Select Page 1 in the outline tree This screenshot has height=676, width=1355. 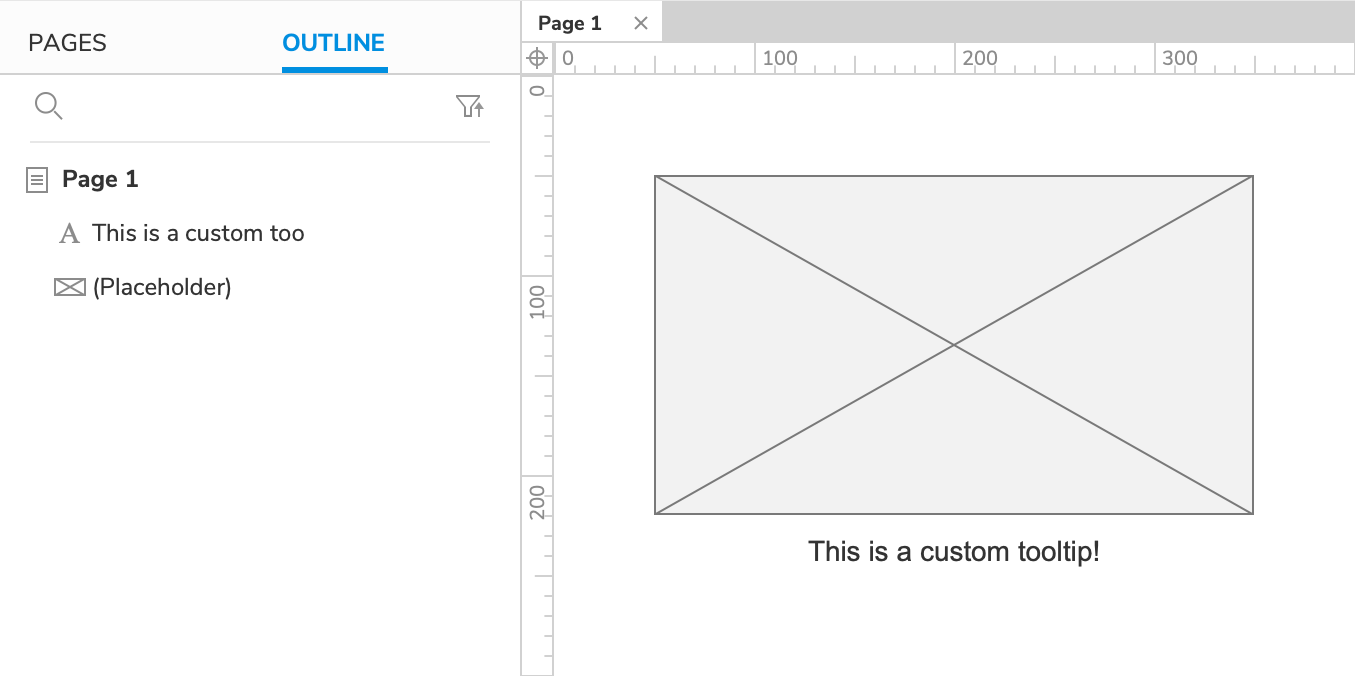[100, 180]
